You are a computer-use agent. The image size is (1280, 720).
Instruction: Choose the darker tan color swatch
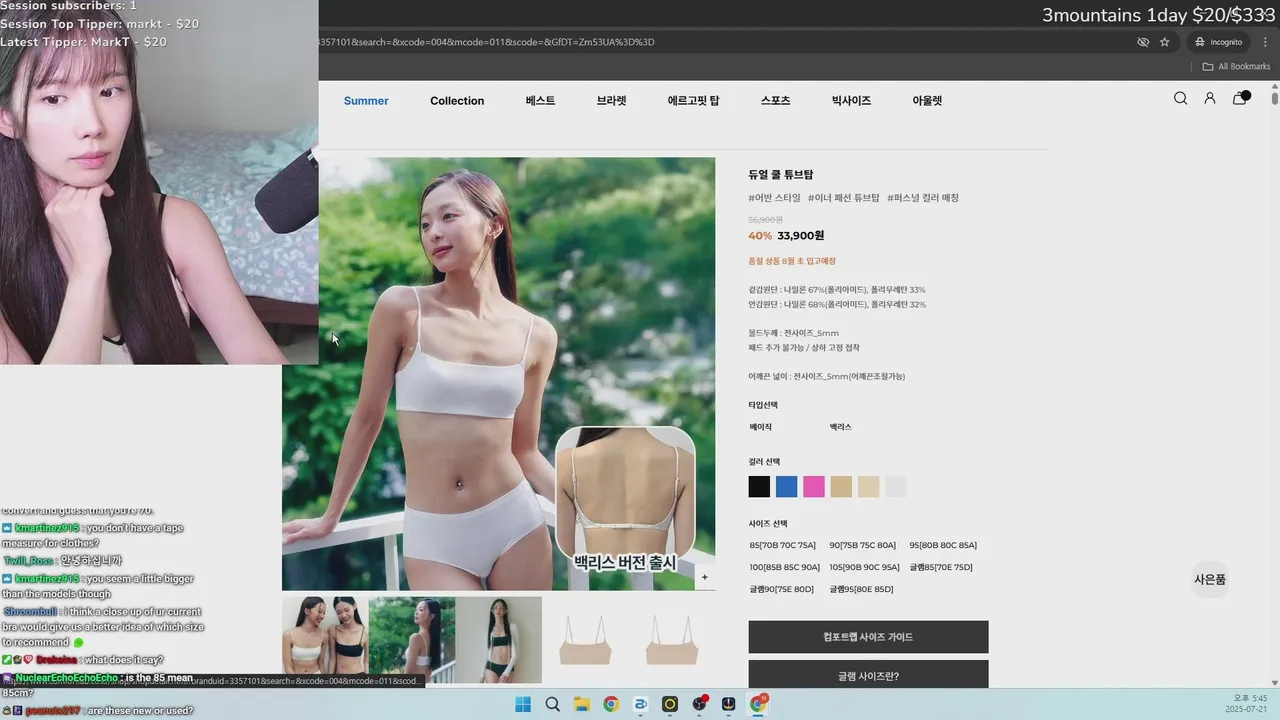pyautogui.click(x=841, y=487)
